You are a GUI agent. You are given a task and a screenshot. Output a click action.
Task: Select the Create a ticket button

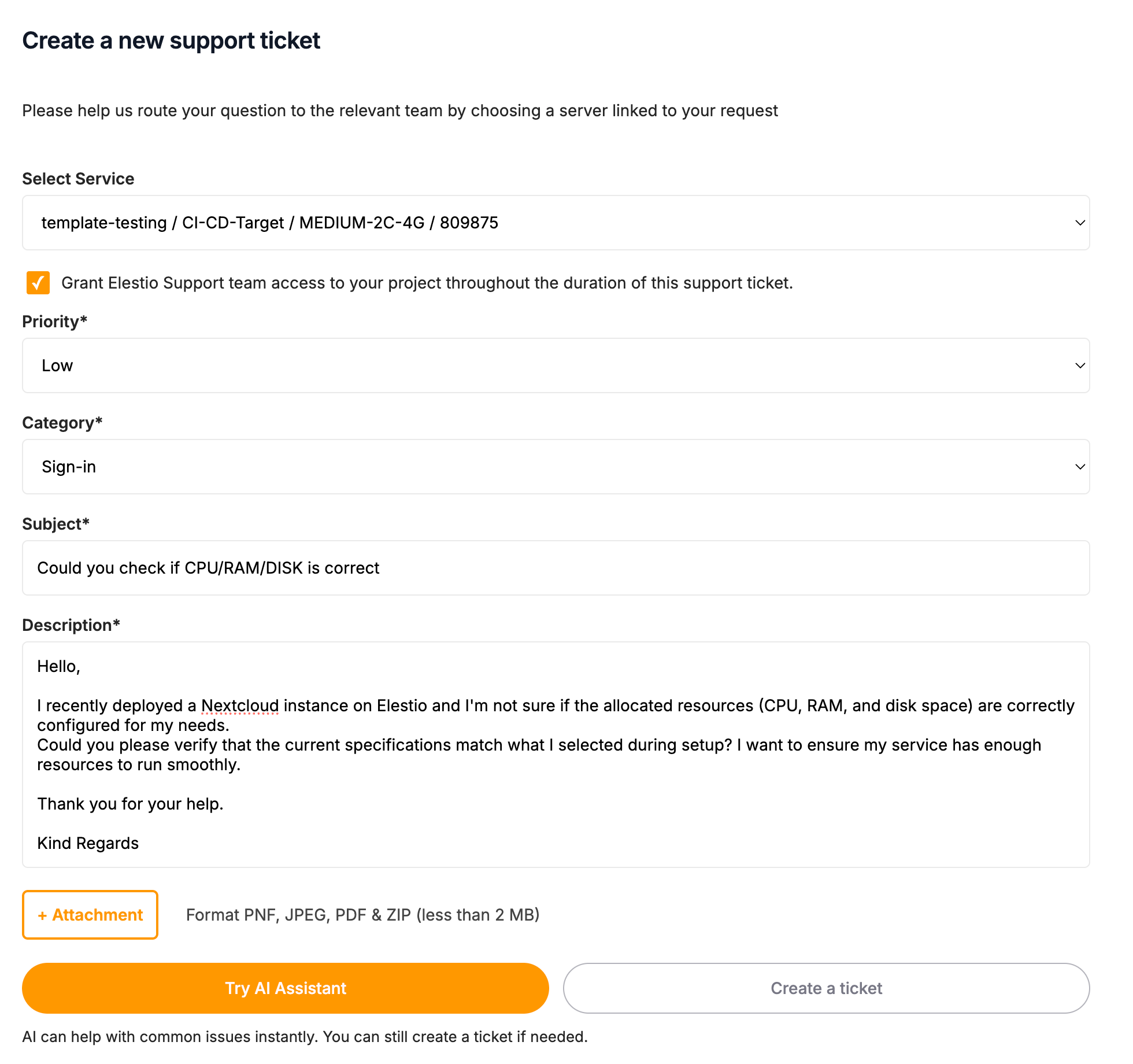[x=826, y=988]
